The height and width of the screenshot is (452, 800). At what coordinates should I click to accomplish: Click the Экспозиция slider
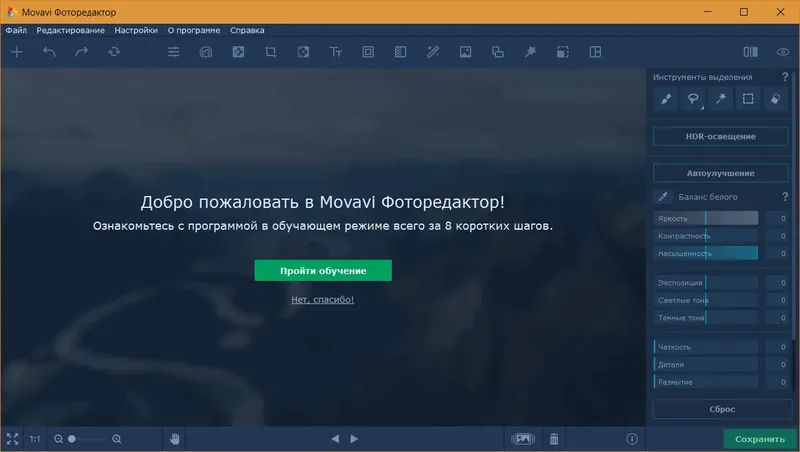point(706,283)
